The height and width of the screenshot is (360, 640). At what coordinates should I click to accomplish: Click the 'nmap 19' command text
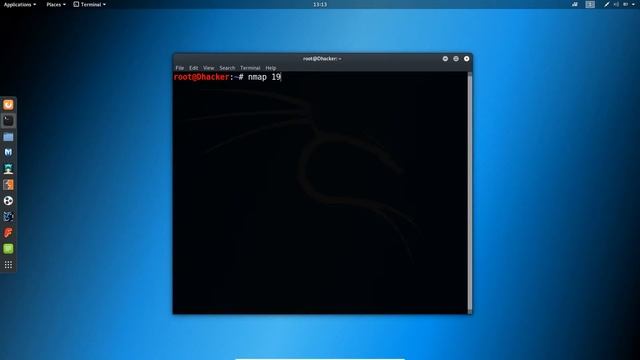pos(264,77)
